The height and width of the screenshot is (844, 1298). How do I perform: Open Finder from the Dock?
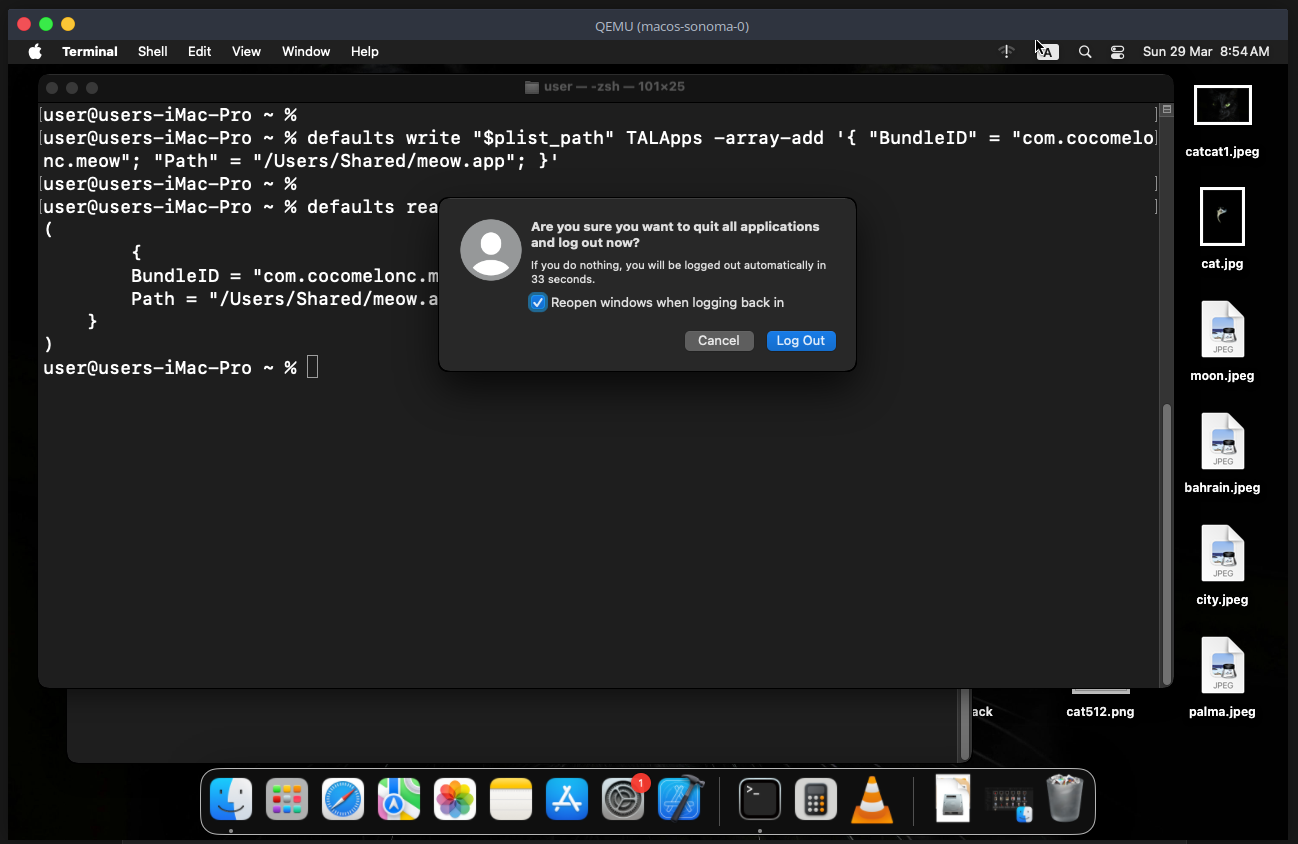(231, 800)
